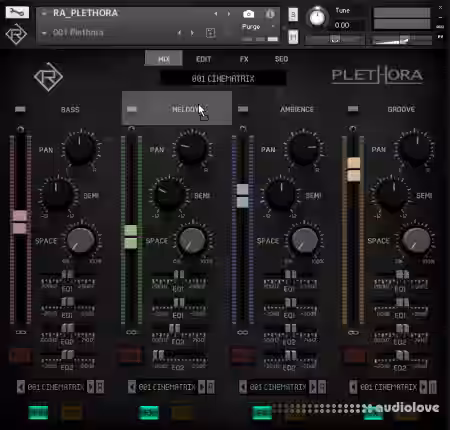Click the small button right of Melody preset arrows
450x430 pixels.
pyautogui.click(x=211, y=387)
